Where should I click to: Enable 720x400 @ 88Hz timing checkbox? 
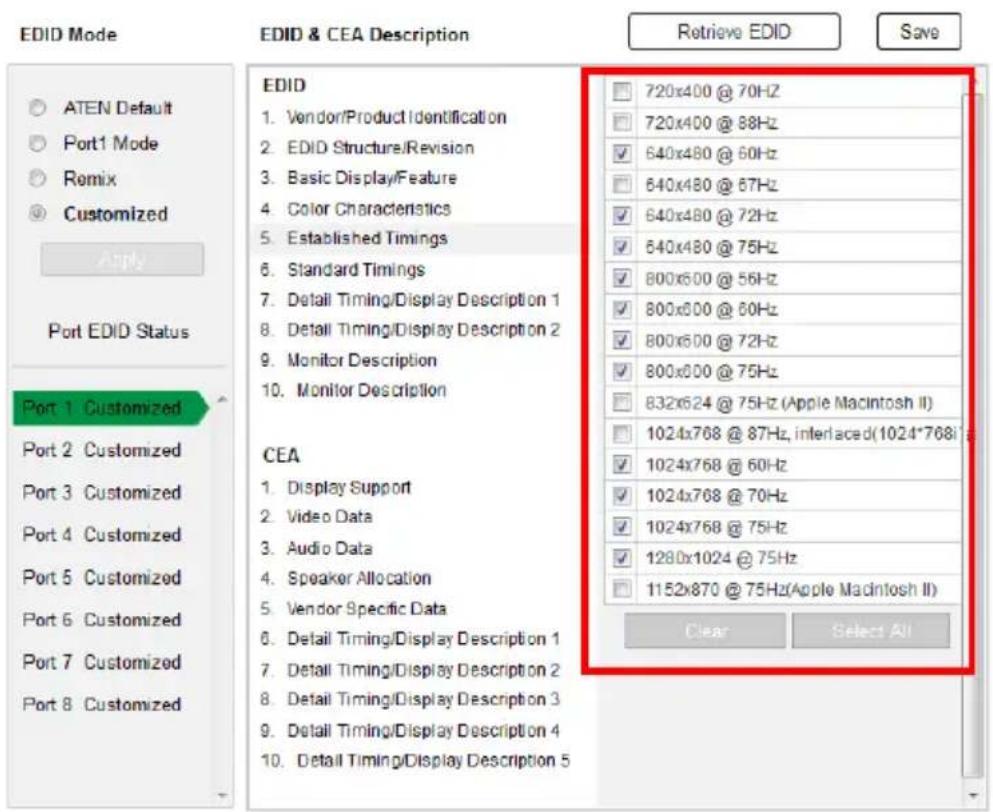click(622, 122)
